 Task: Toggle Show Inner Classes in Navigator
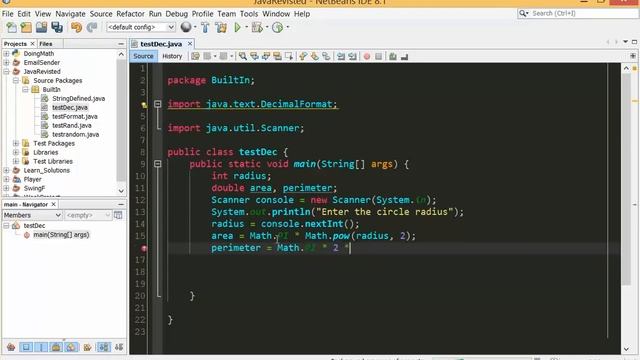(x=71, y=347)
